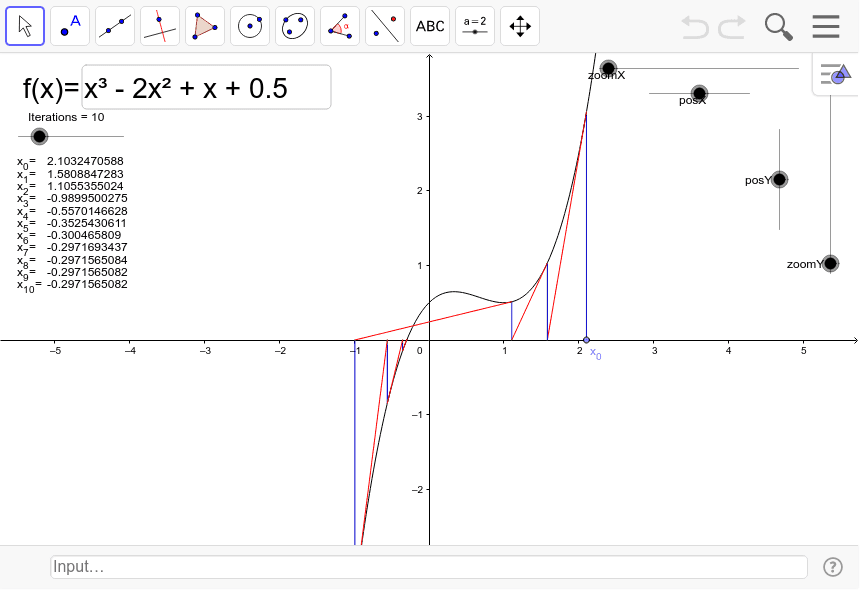Screen dimensions: 860x590
Task: Select the Line through two points tool
Action: coord(115,26)
